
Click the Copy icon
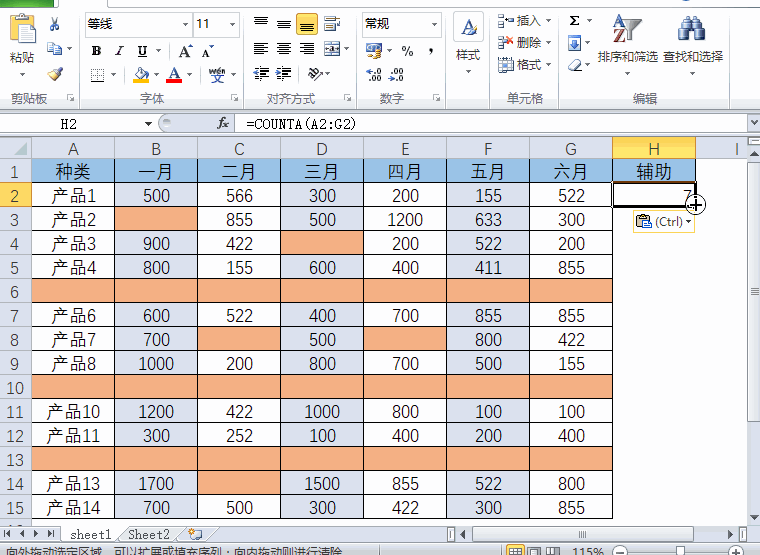[x=54, y=48]
